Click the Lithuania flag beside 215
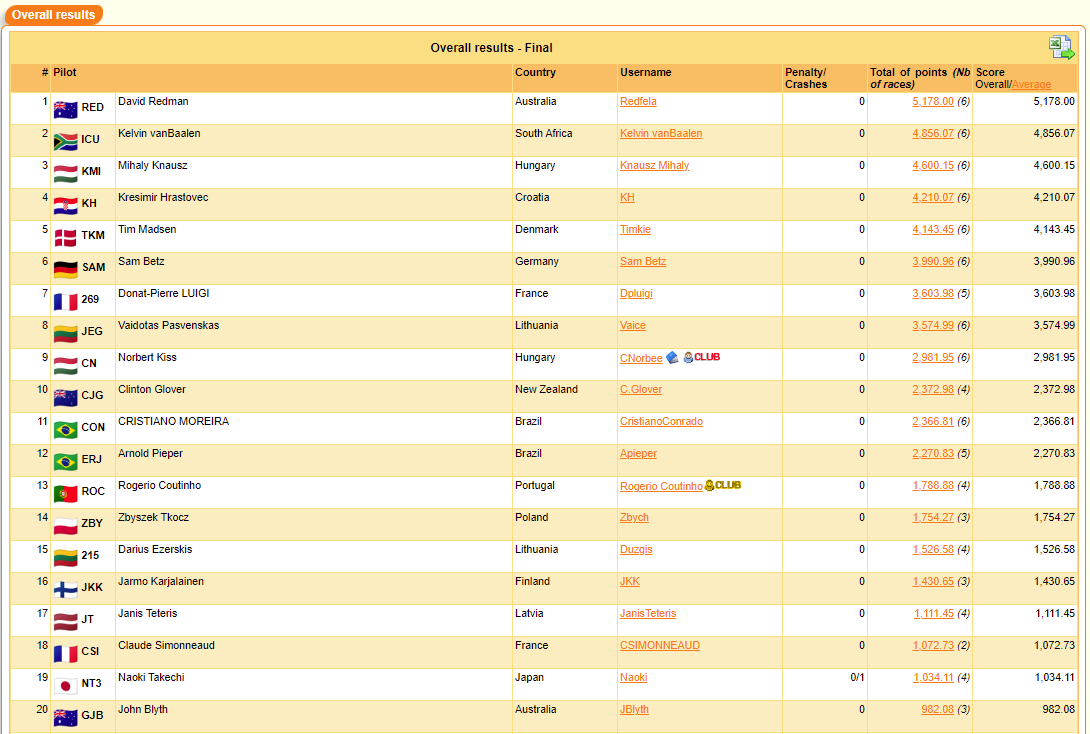 (65, 557)
